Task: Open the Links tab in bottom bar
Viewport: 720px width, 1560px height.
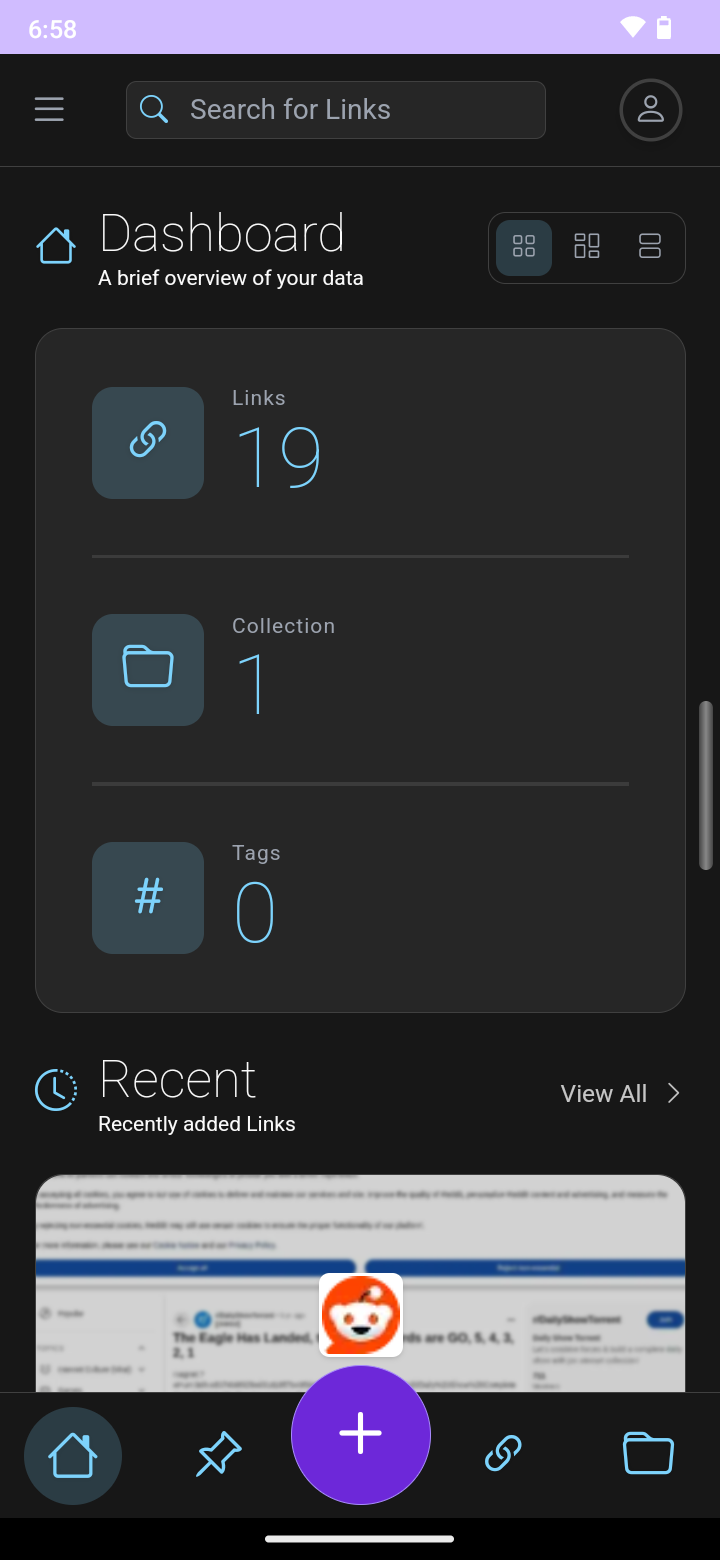Action: (x=503, y=1453)
